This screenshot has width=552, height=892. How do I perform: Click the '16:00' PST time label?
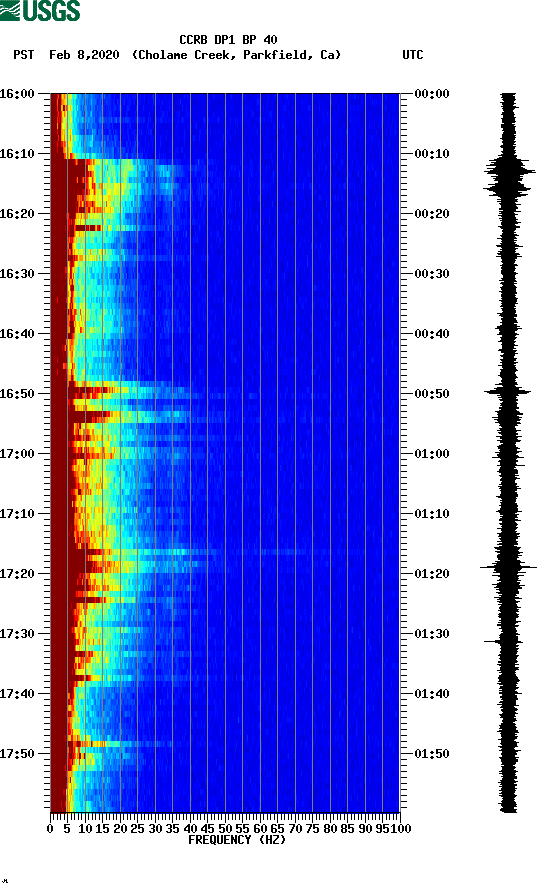(x=17, y=93)
